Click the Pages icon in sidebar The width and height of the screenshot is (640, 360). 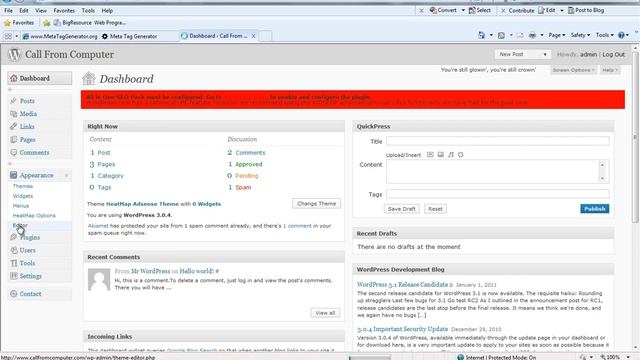[x=13, y=139]
